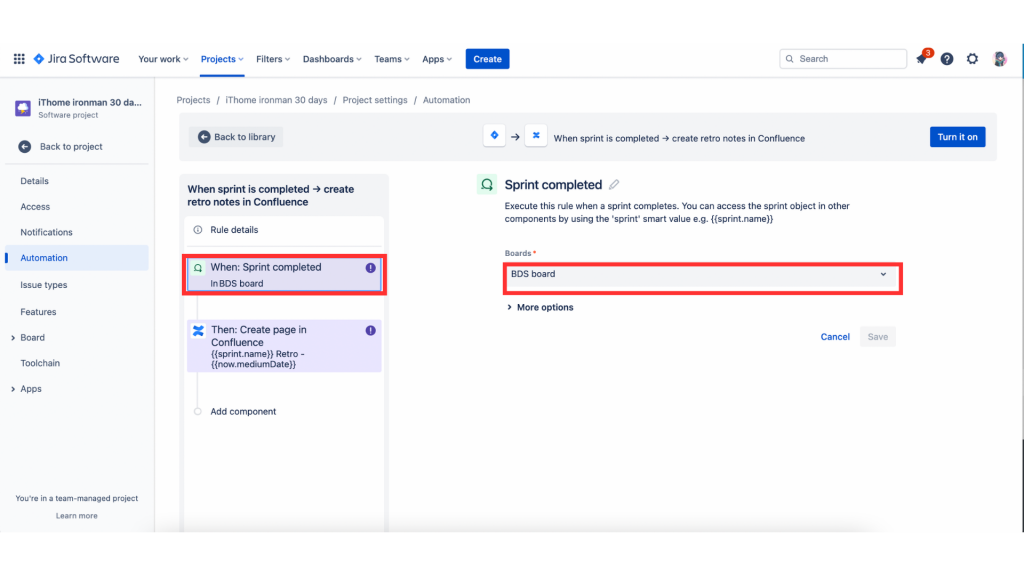Select the Then: Create page in Confluence step

pos(284,346)
